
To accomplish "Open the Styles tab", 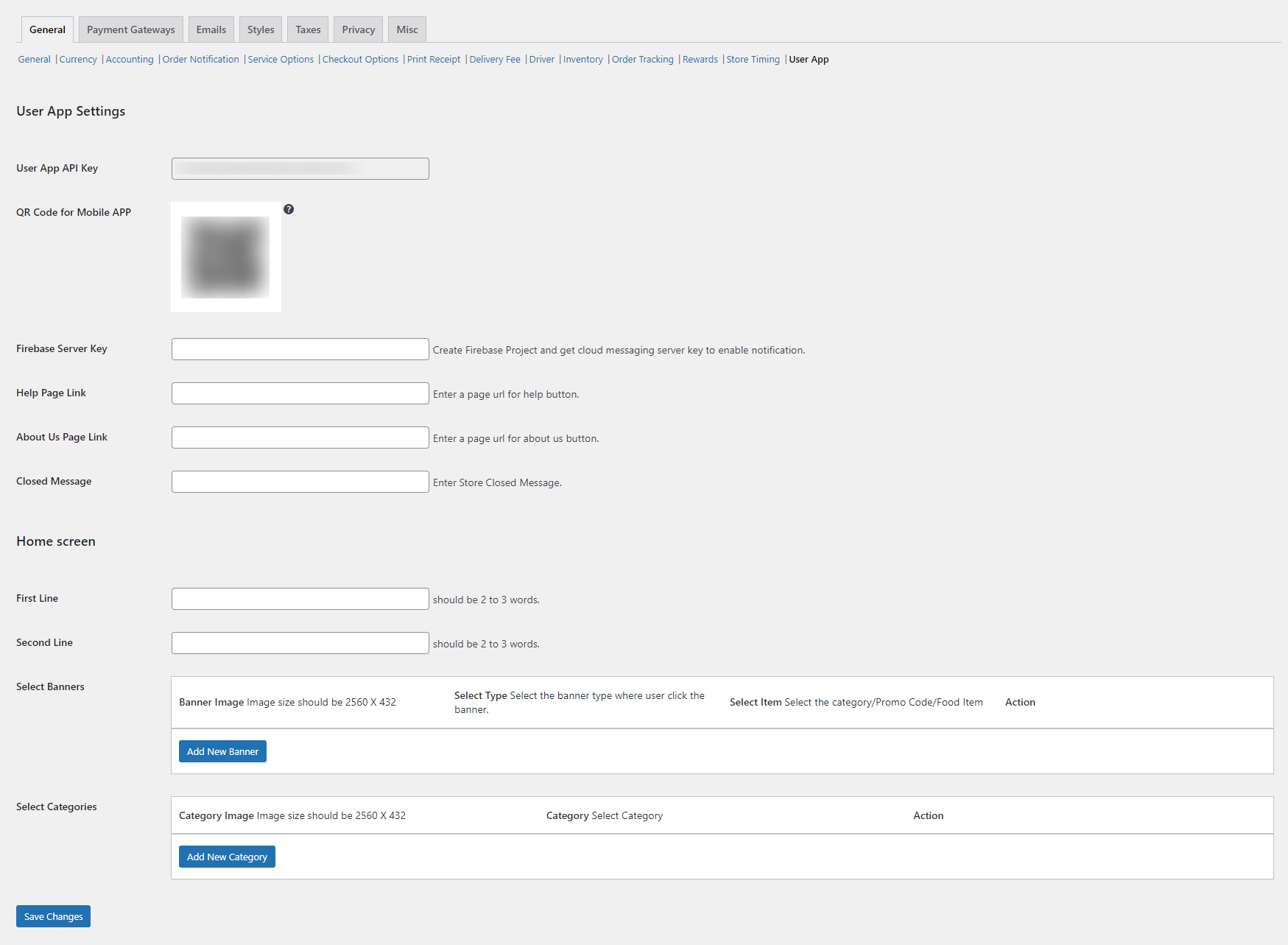I will pos(261,29).
